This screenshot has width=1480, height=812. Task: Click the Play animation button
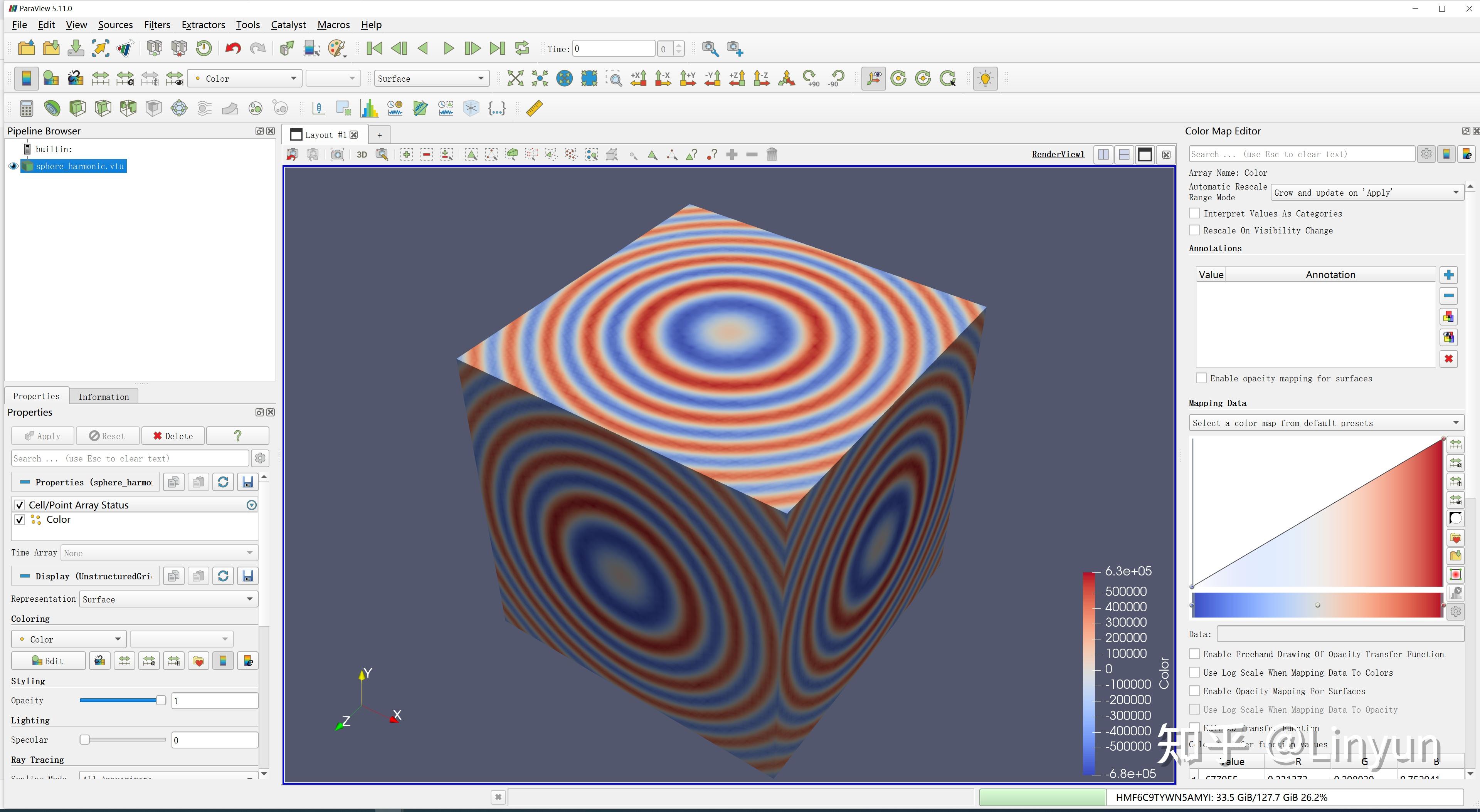(x=448, y=48)
